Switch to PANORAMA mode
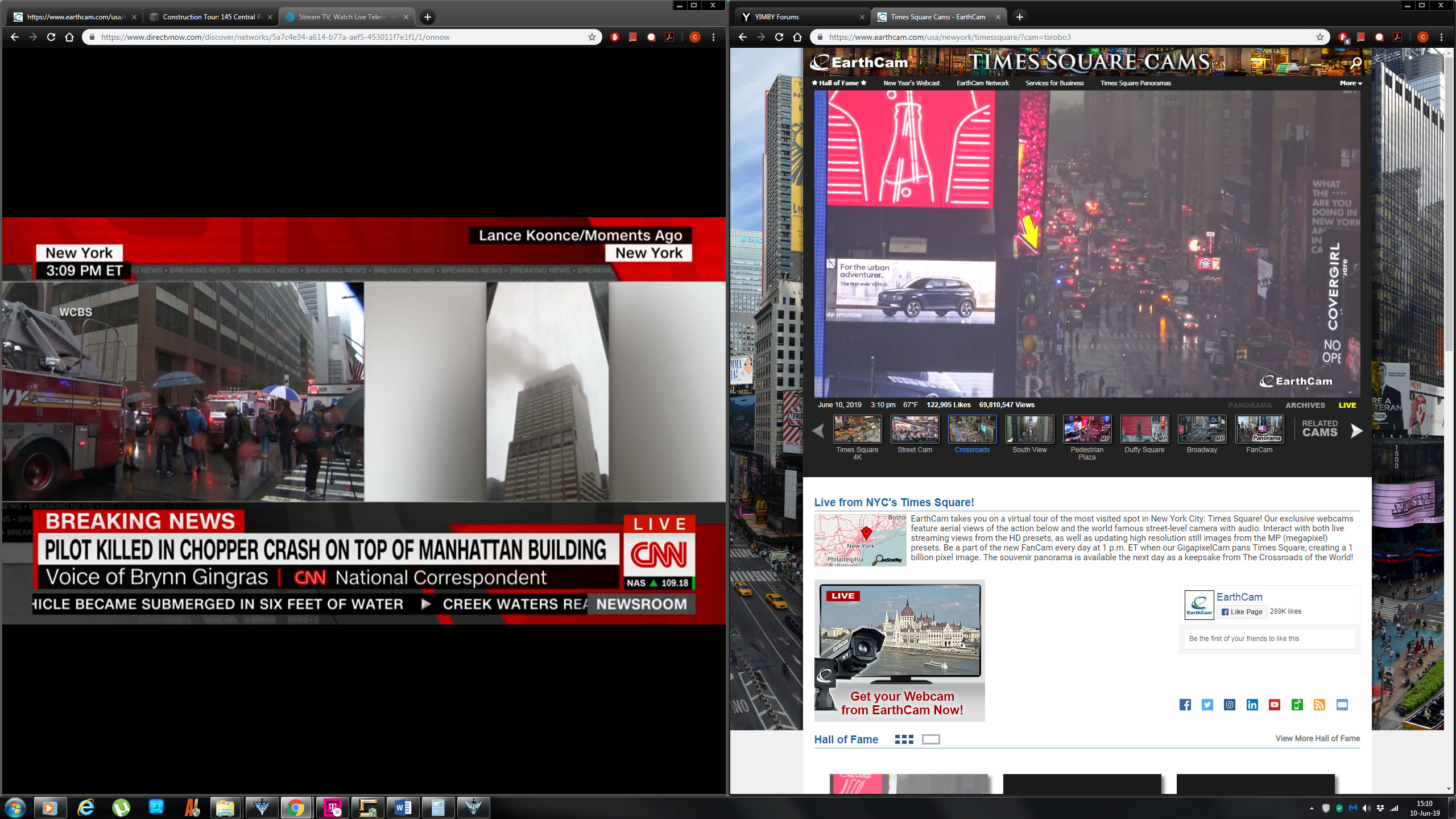Screen dimensions: 1456x819 click(1250, 405)
